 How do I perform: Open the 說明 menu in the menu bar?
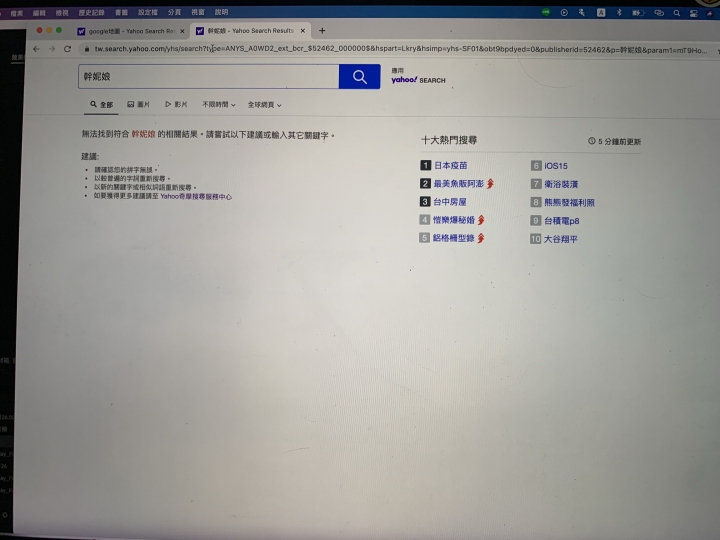point(221,12)
